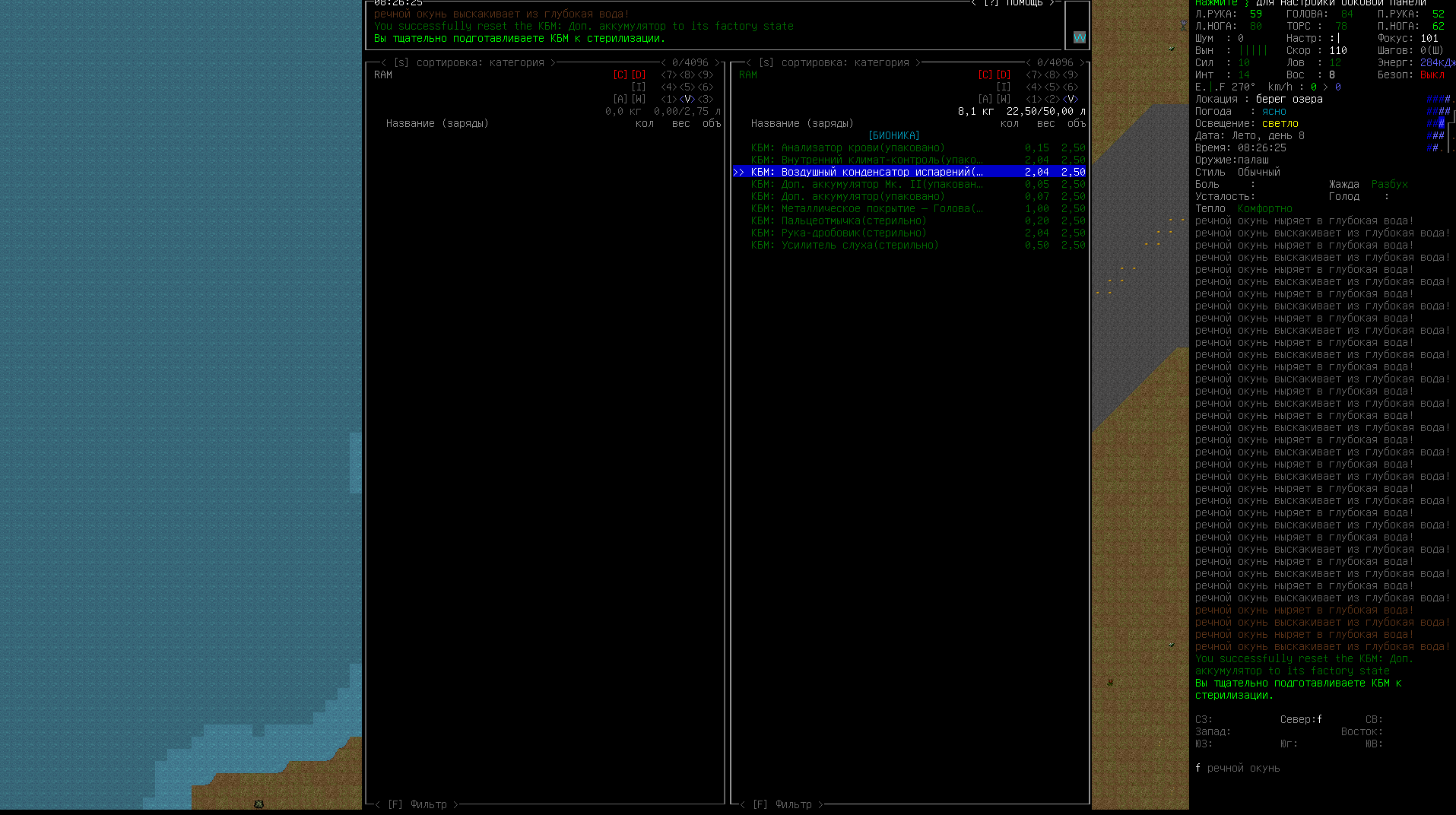Change sort mode in empty left pane header
This screenshot has width=1456, height=815.
(x=468, y=62)
